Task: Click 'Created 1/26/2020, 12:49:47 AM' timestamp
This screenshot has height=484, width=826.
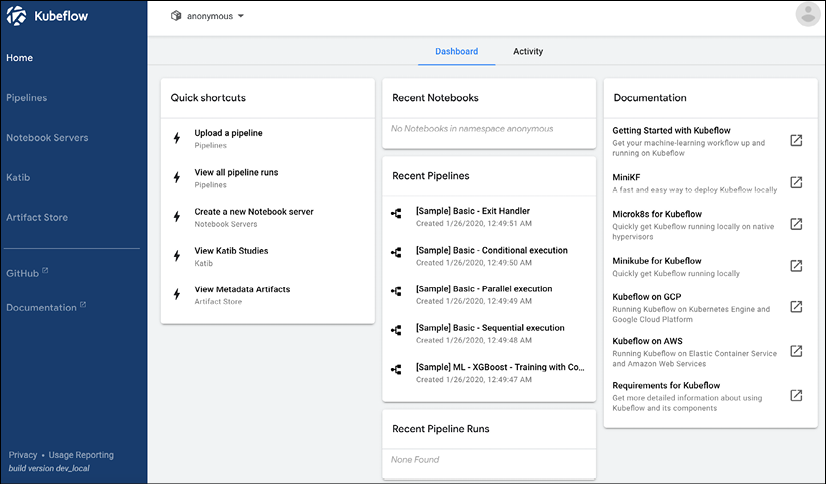Action: tap(474, 379)
